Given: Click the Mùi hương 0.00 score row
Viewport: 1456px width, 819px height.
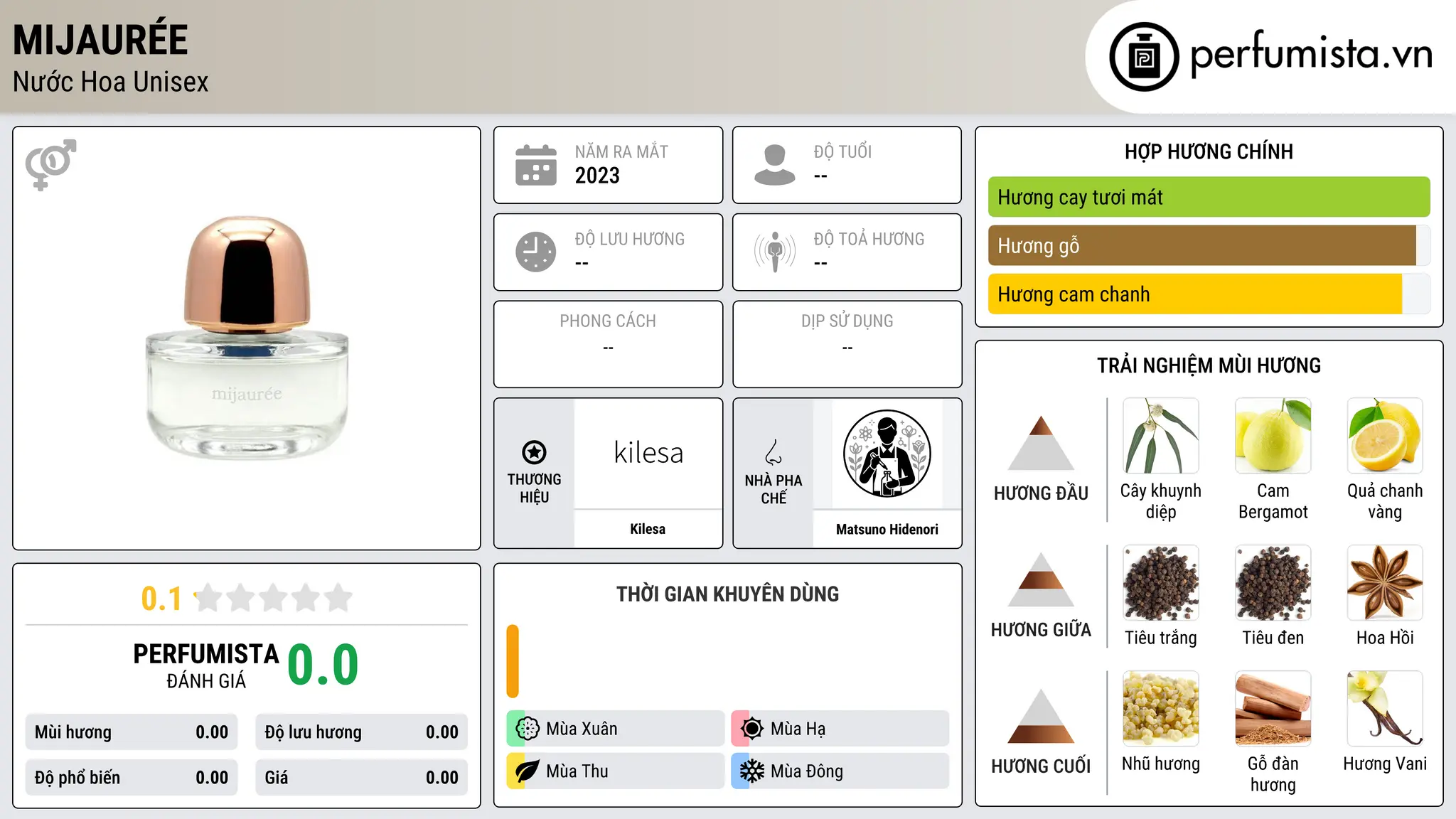Looking at the screenshot, I should 132,732.
